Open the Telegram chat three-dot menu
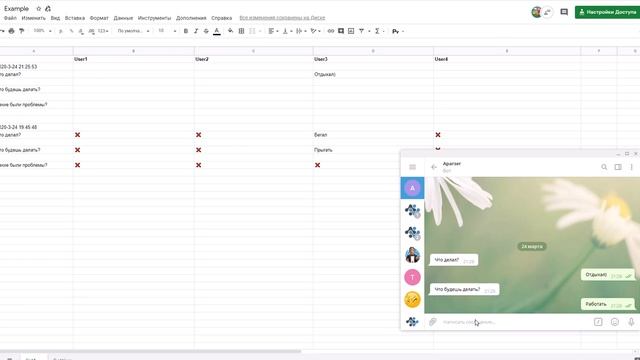Image resolution: width=640 pixels, height=360 pixels. [x=631, y=167]
